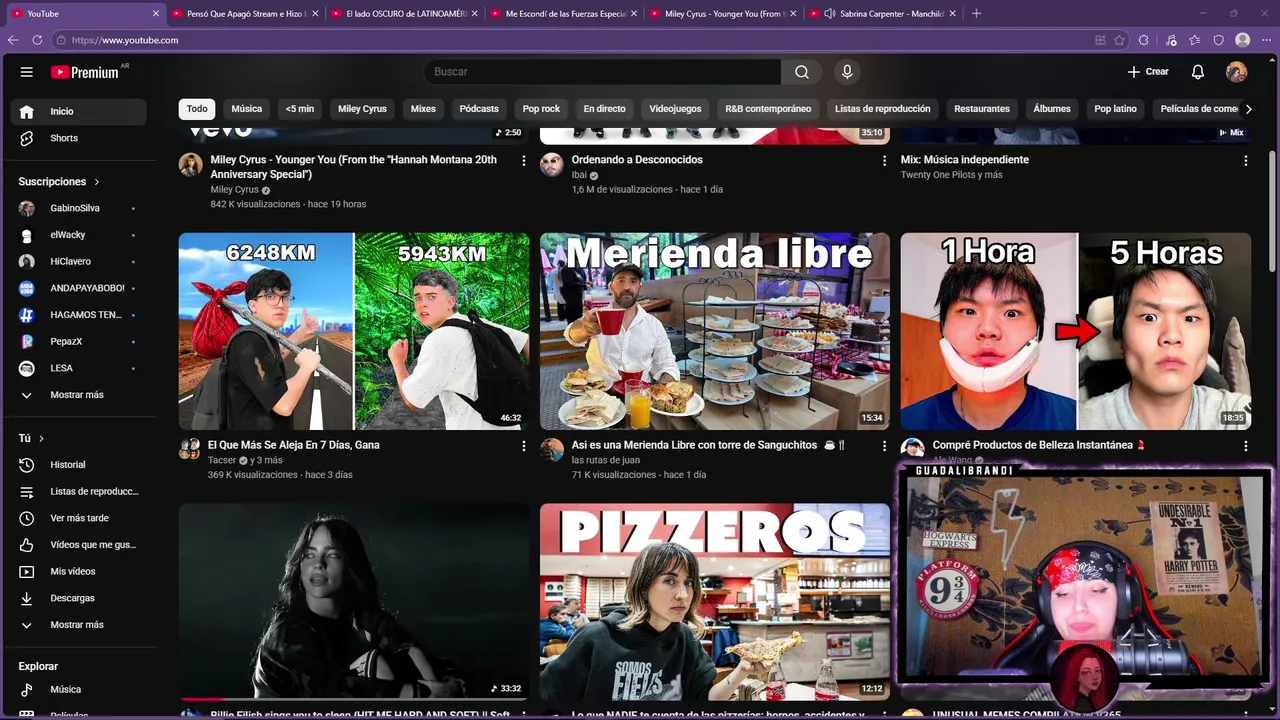Select the Música filter chip

247,109
